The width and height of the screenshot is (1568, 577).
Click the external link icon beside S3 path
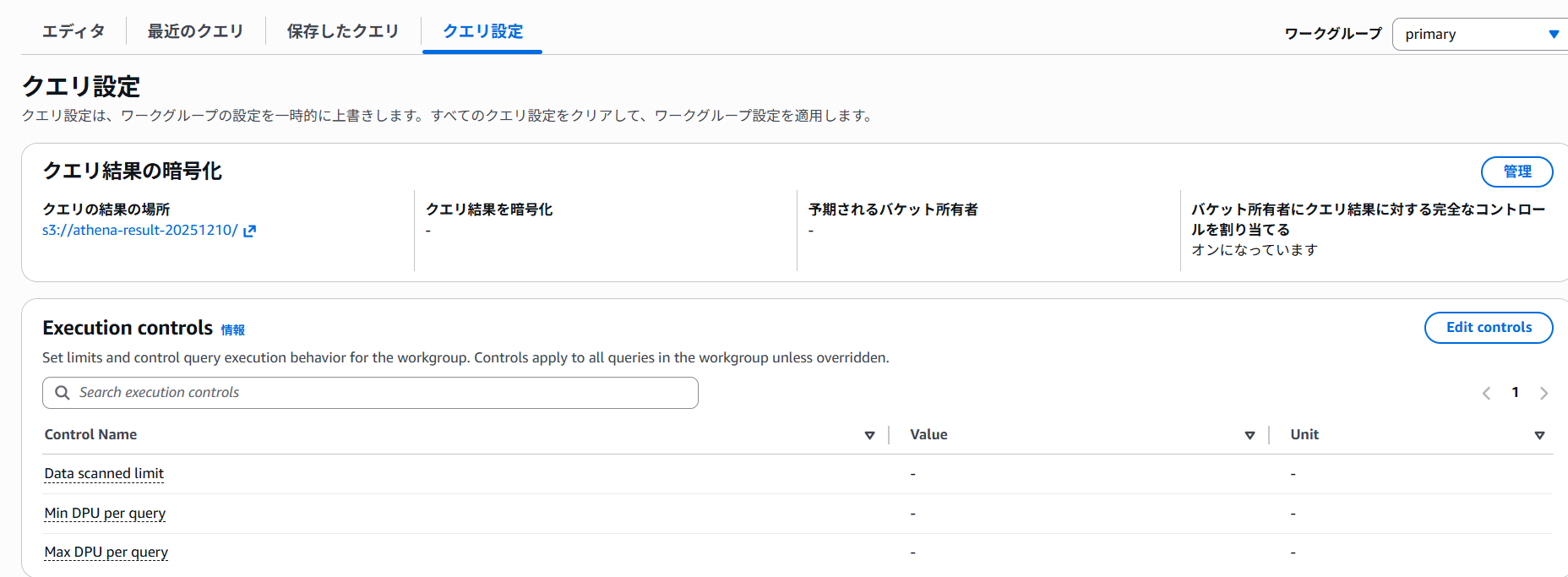pyautogui.click(x=249, y=231)
